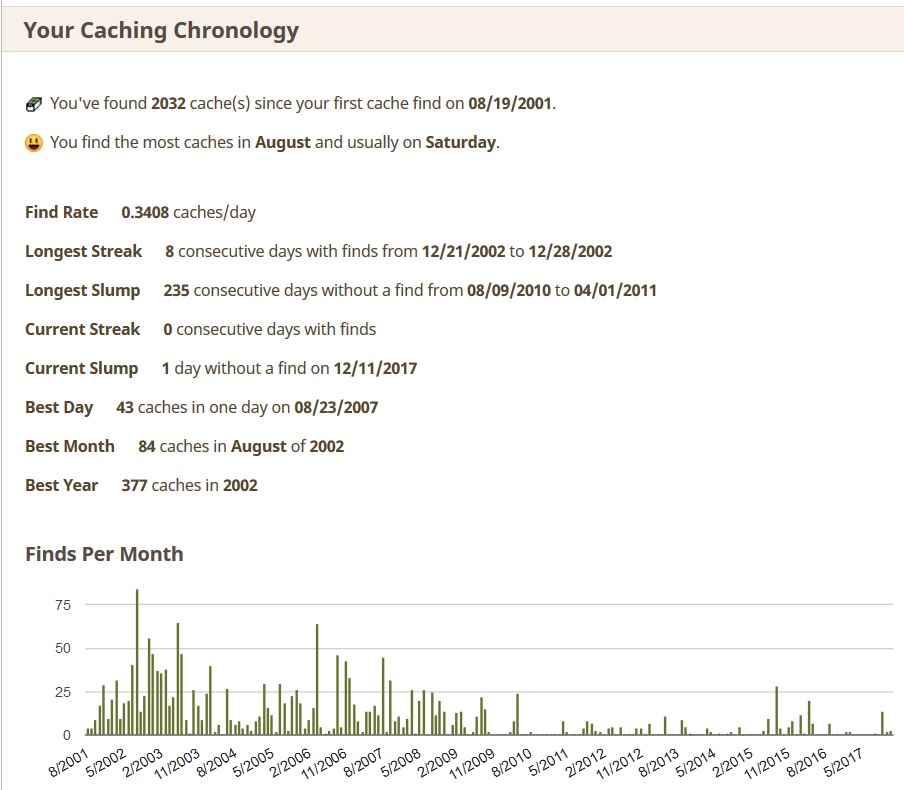Click the slump end date 04/01/2011
This screenshot has height=790, width=904.
point(615,290)
